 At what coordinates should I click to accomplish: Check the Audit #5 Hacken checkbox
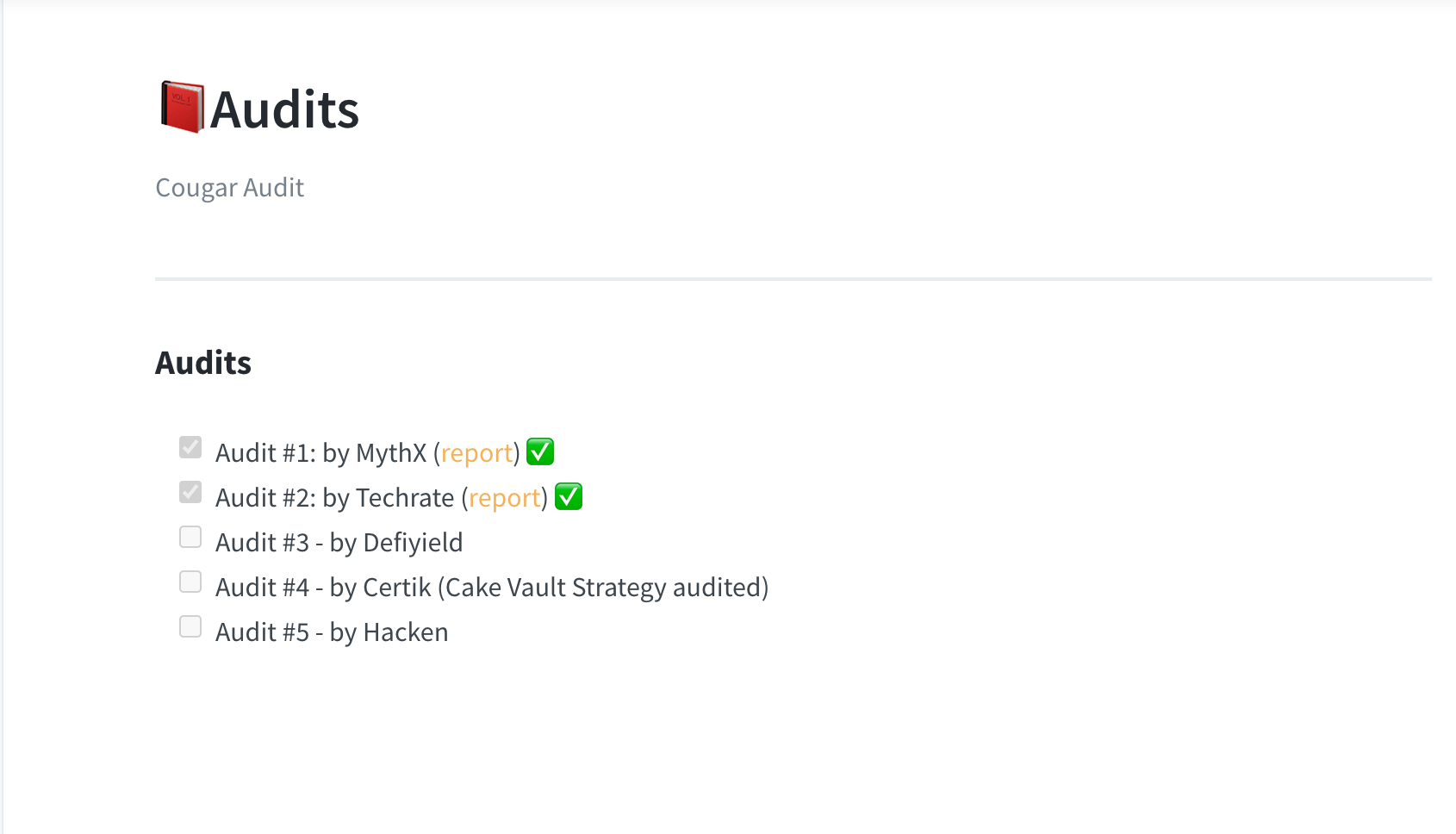point(190,626)
